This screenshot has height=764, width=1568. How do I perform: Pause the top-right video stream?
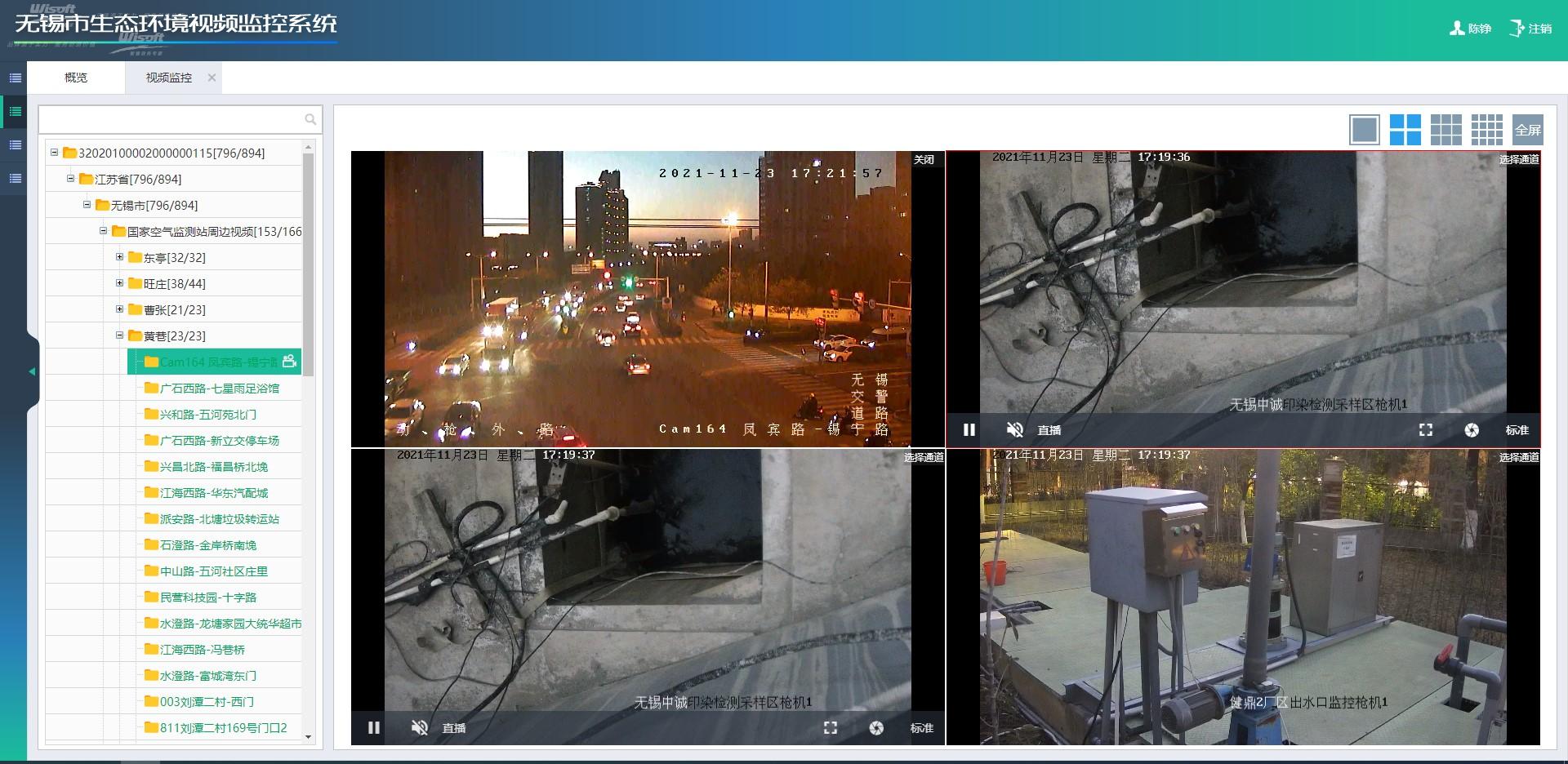969,430
